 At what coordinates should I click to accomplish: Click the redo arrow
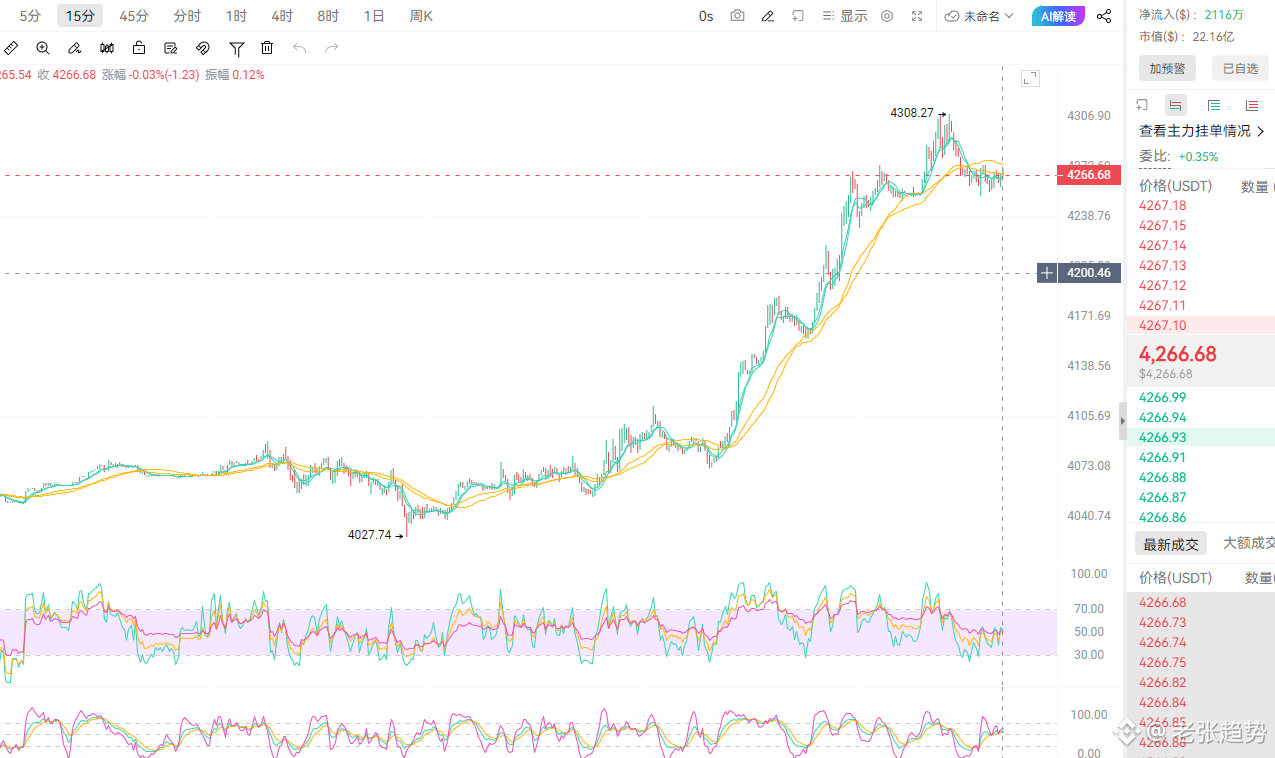[332, 48]
